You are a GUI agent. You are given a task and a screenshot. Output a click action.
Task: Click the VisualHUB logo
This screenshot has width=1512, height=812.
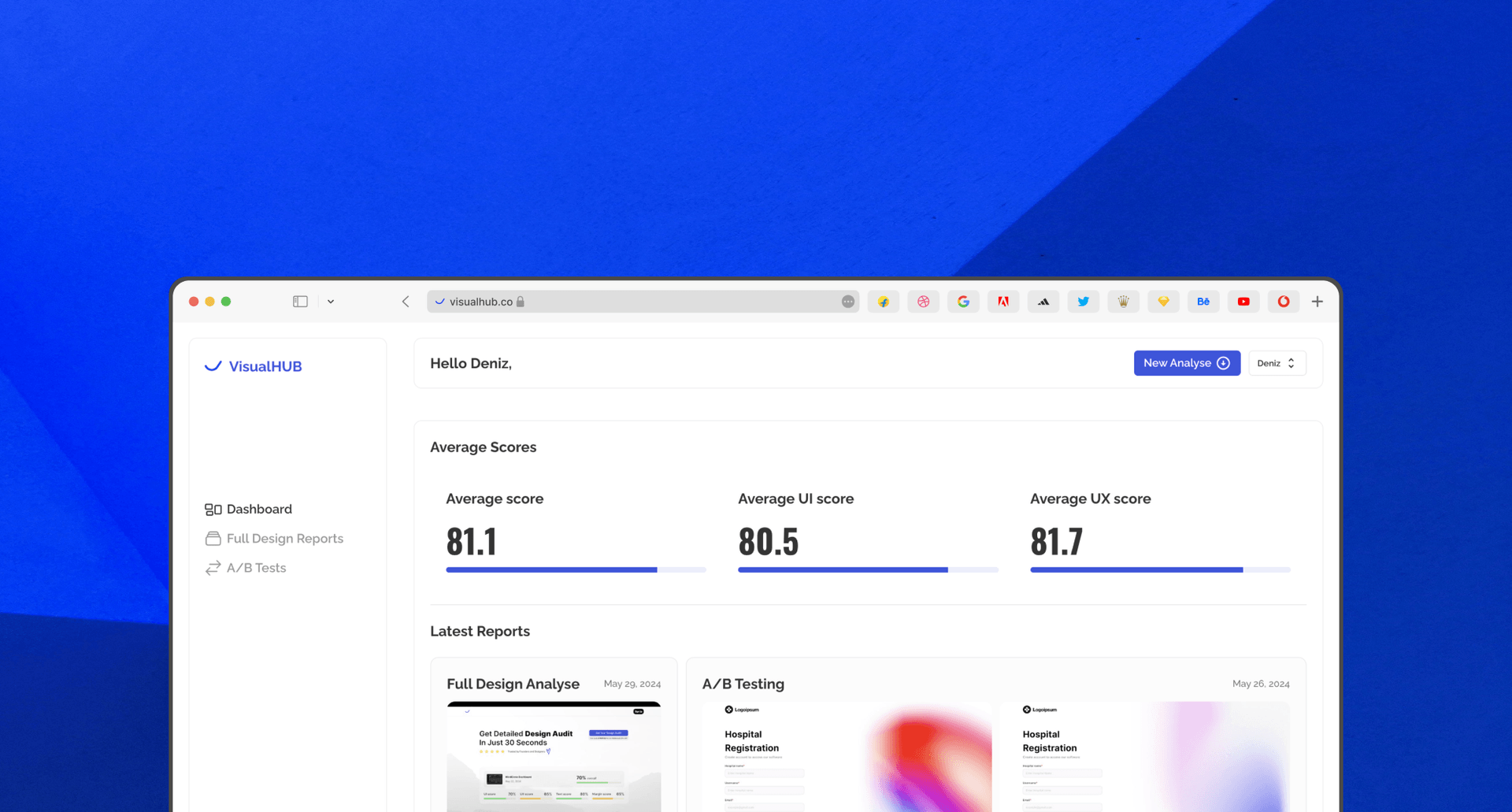(254, 366)
